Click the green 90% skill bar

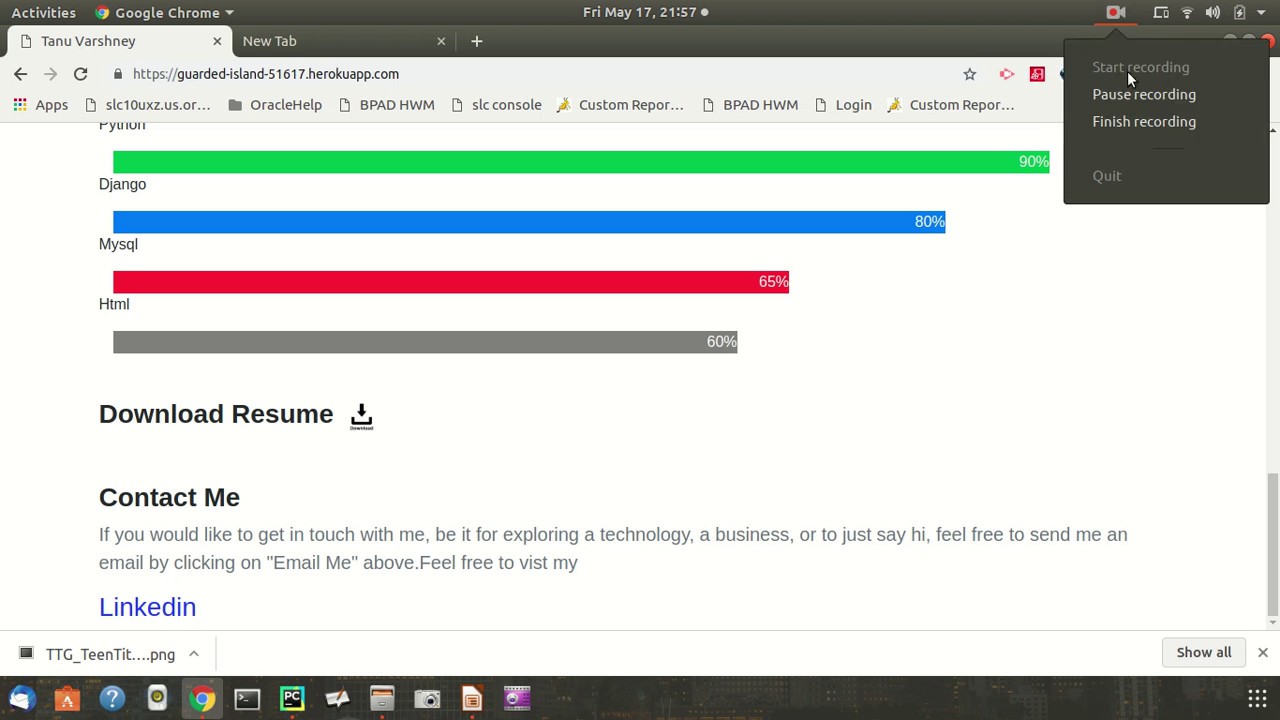(x=581, y=162)
